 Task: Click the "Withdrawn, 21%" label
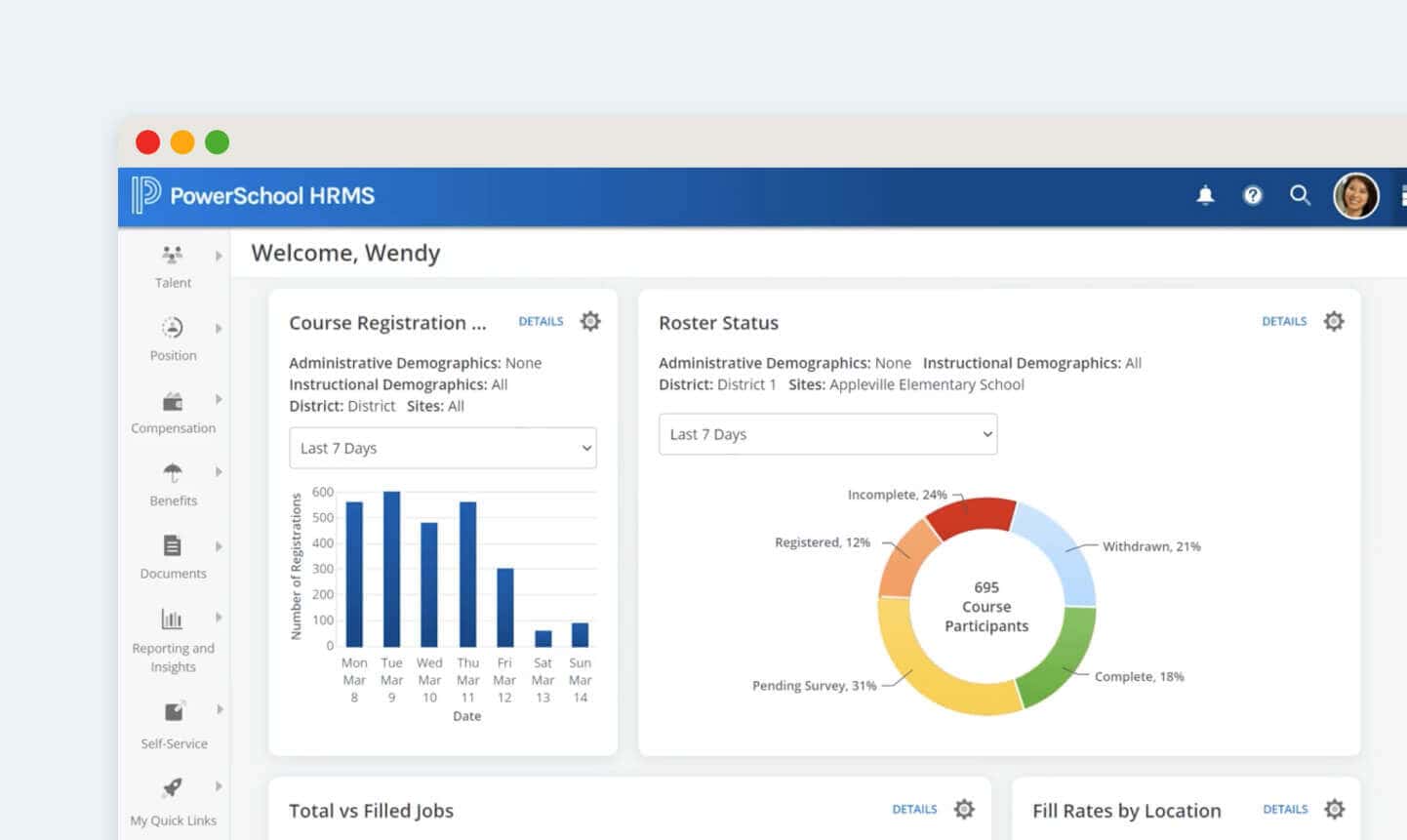1151,546
